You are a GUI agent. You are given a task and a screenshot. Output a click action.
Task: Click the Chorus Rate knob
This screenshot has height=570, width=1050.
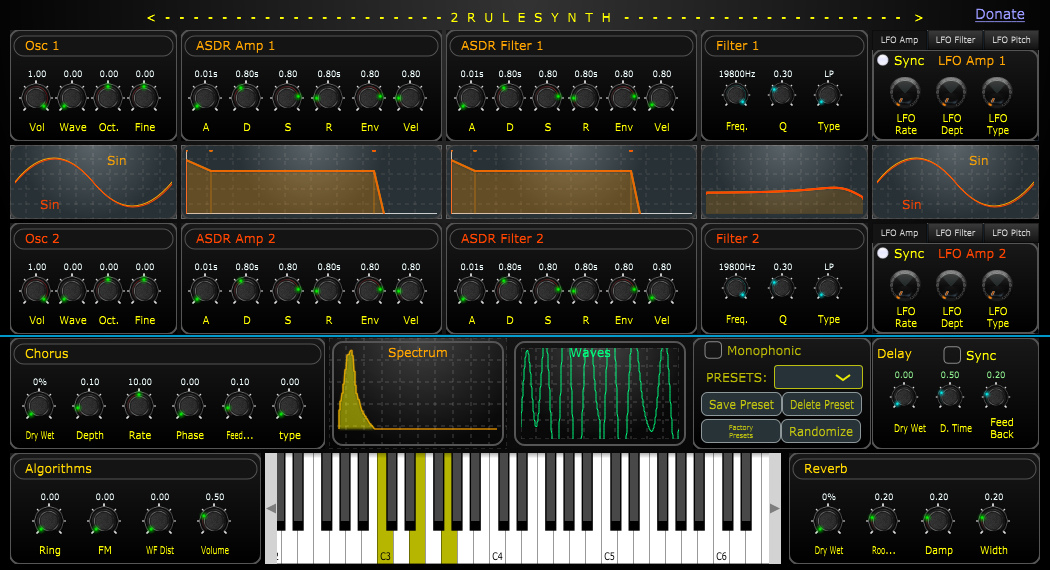(x=139, y=405)
